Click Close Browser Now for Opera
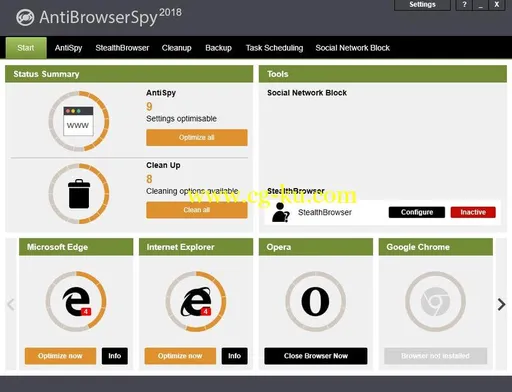Image resolution: width=512 pixels, height=392 pixels. 316,356
